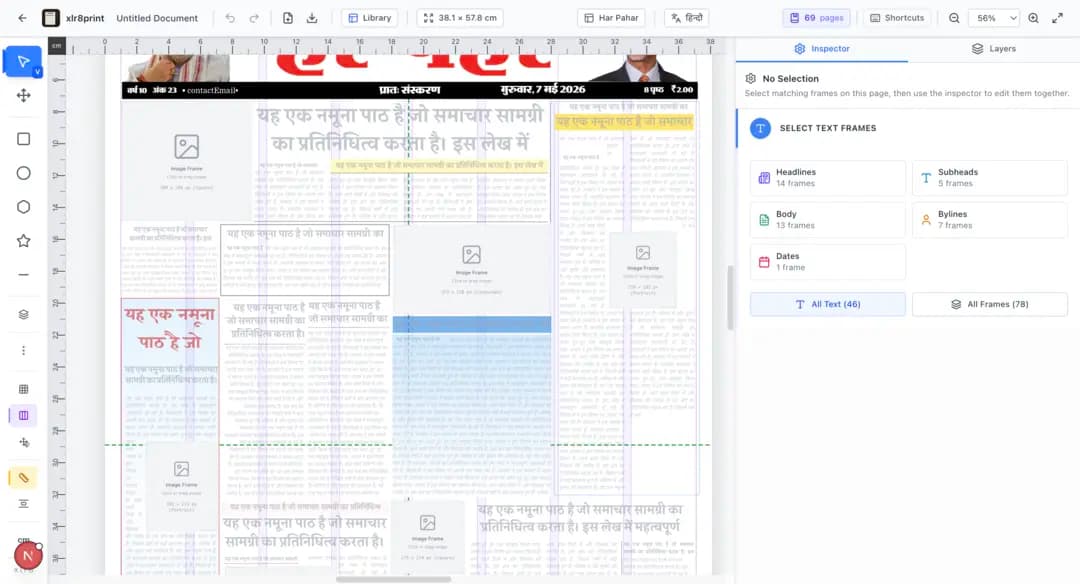Select Subheads 5 frames
1080x584 pixels.
pos(990,178)
